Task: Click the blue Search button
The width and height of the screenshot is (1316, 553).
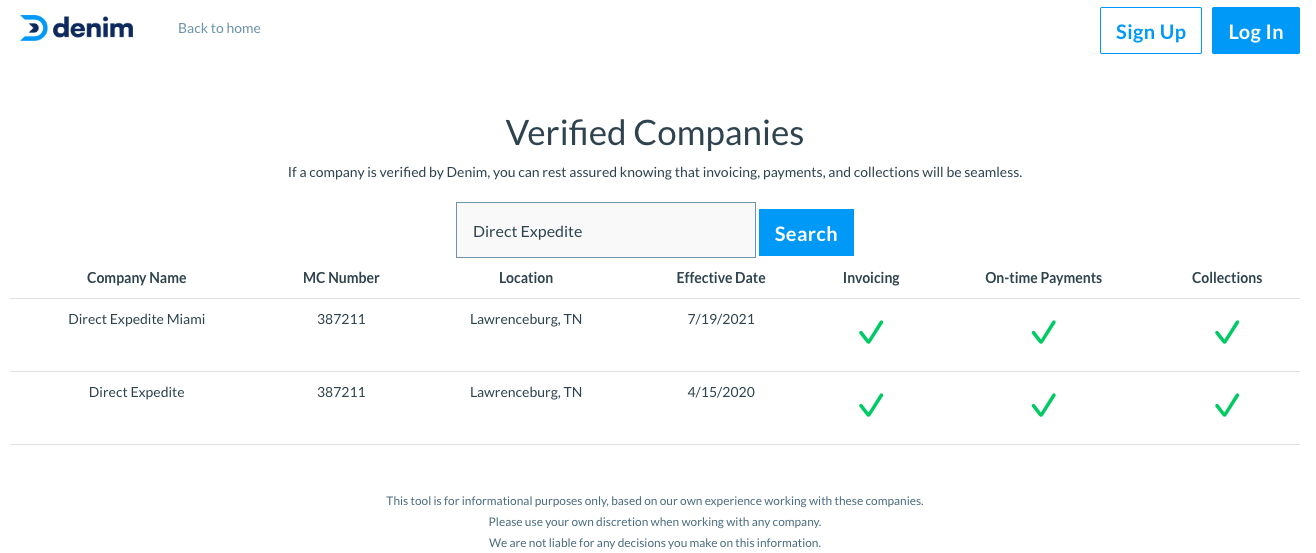Action: (806, 233)
